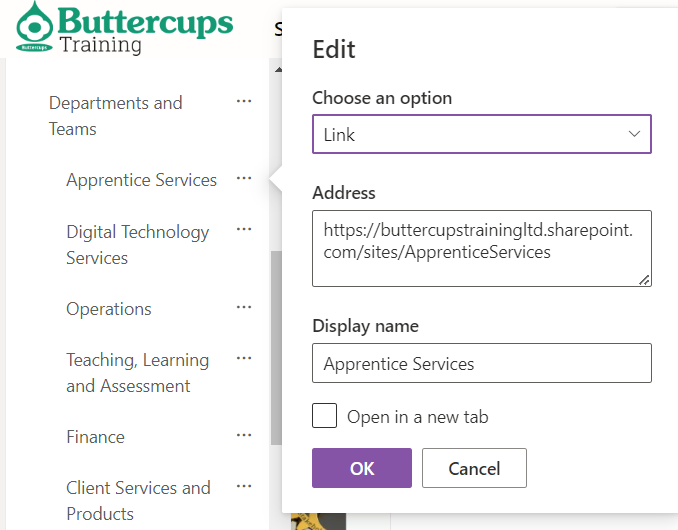Click the Buttercups Training logo
Viewport: 678px width, 530px height.
124,29
